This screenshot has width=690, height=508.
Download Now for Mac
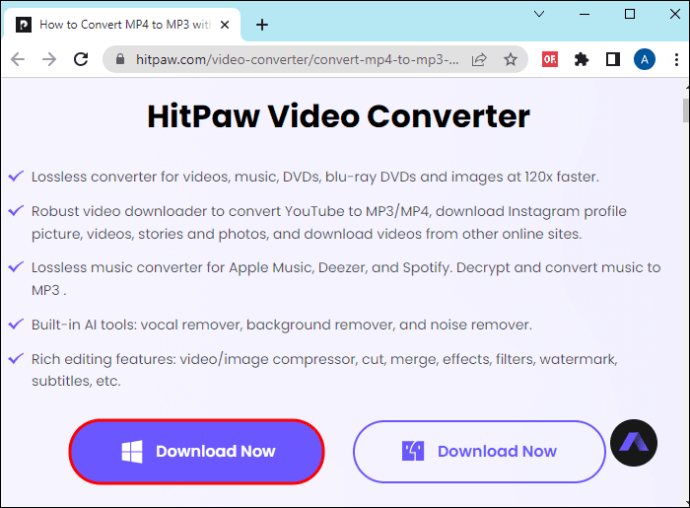479,452
